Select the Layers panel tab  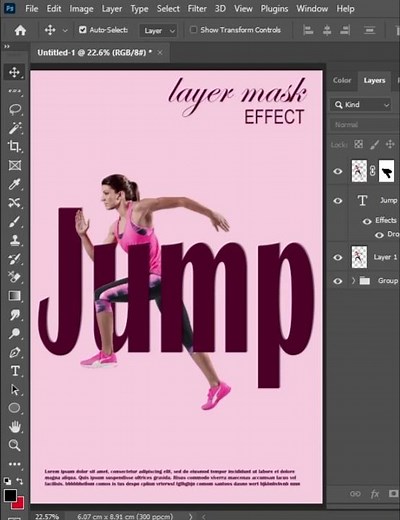374,80
